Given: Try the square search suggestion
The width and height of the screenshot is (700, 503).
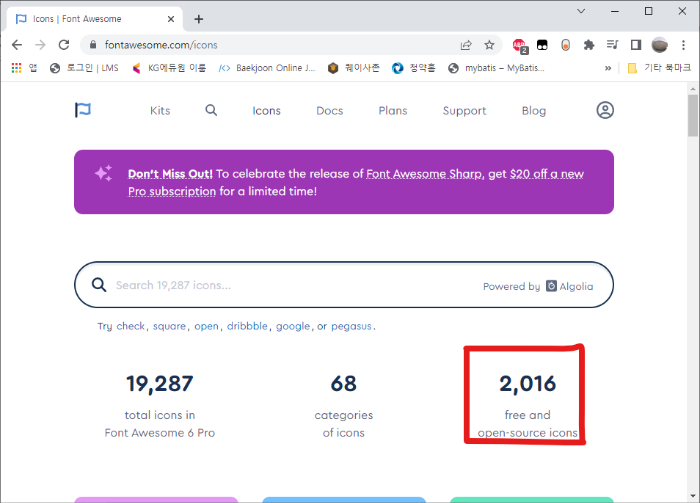Looking at the screenshot, I should [x=169, y=326].
